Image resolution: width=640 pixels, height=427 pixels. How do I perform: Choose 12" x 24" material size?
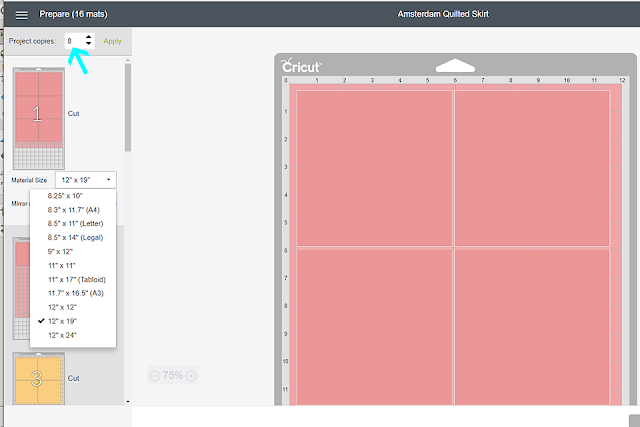(x=62, y=335)
